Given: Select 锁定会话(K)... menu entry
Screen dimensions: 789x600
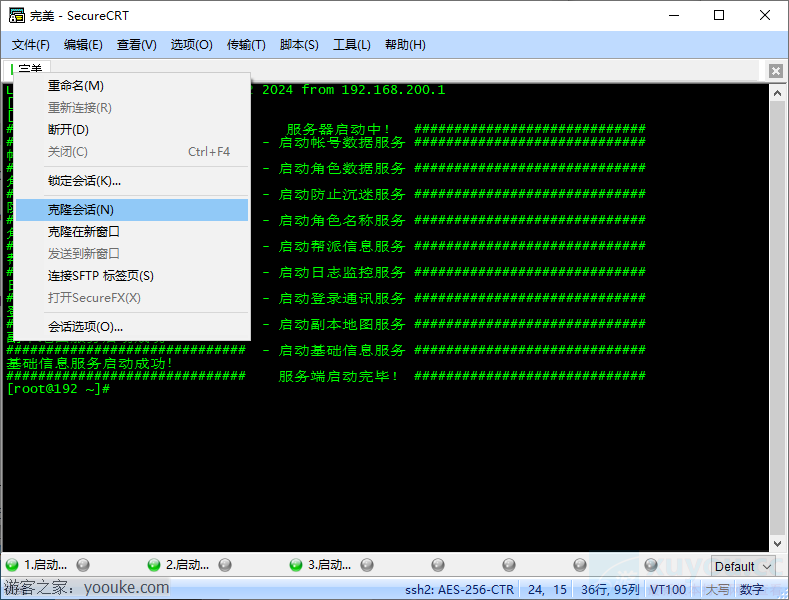Looking at the screenshot, I should point(84,181).
